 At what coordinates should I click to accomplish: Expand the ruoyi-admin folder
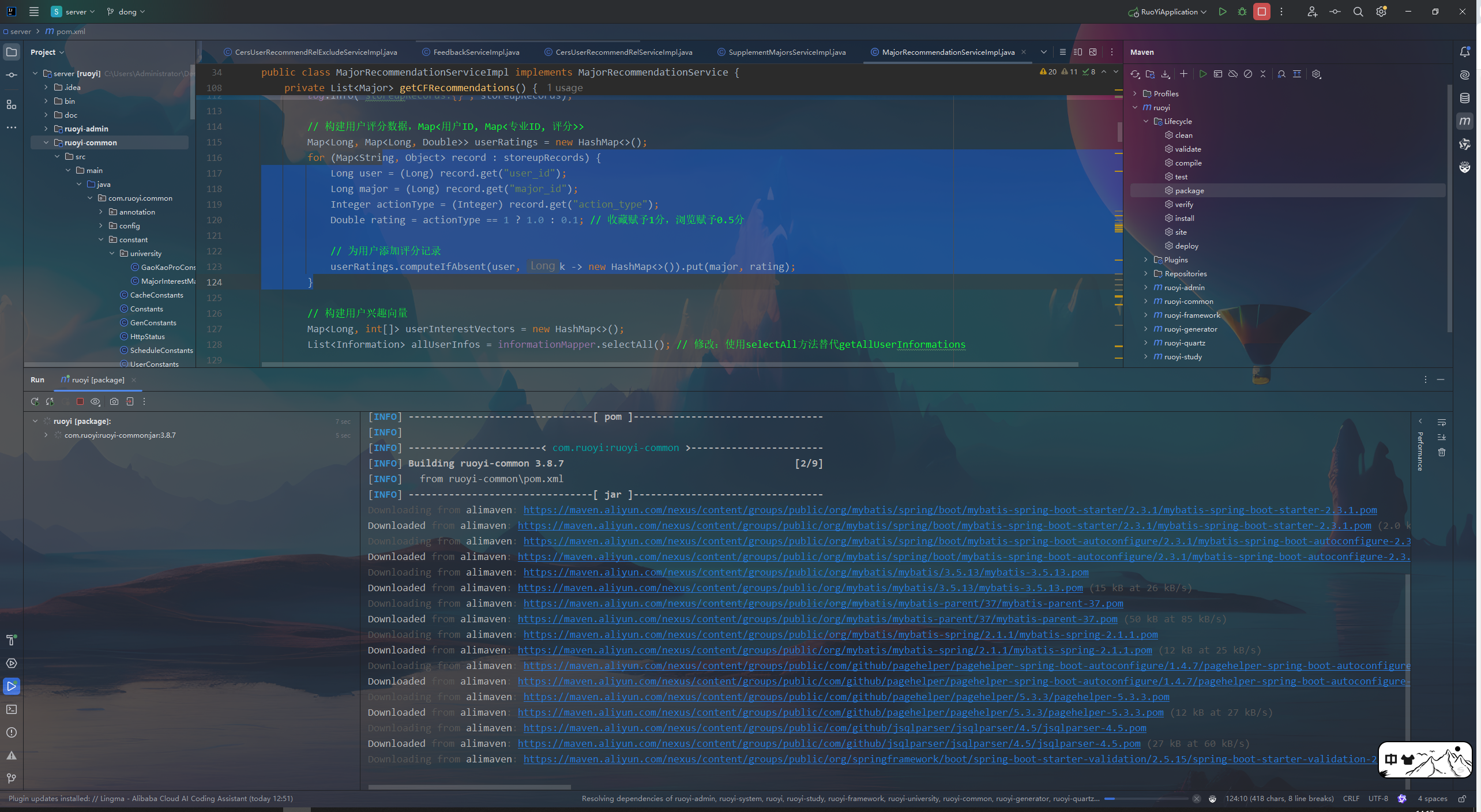[46, 129]
